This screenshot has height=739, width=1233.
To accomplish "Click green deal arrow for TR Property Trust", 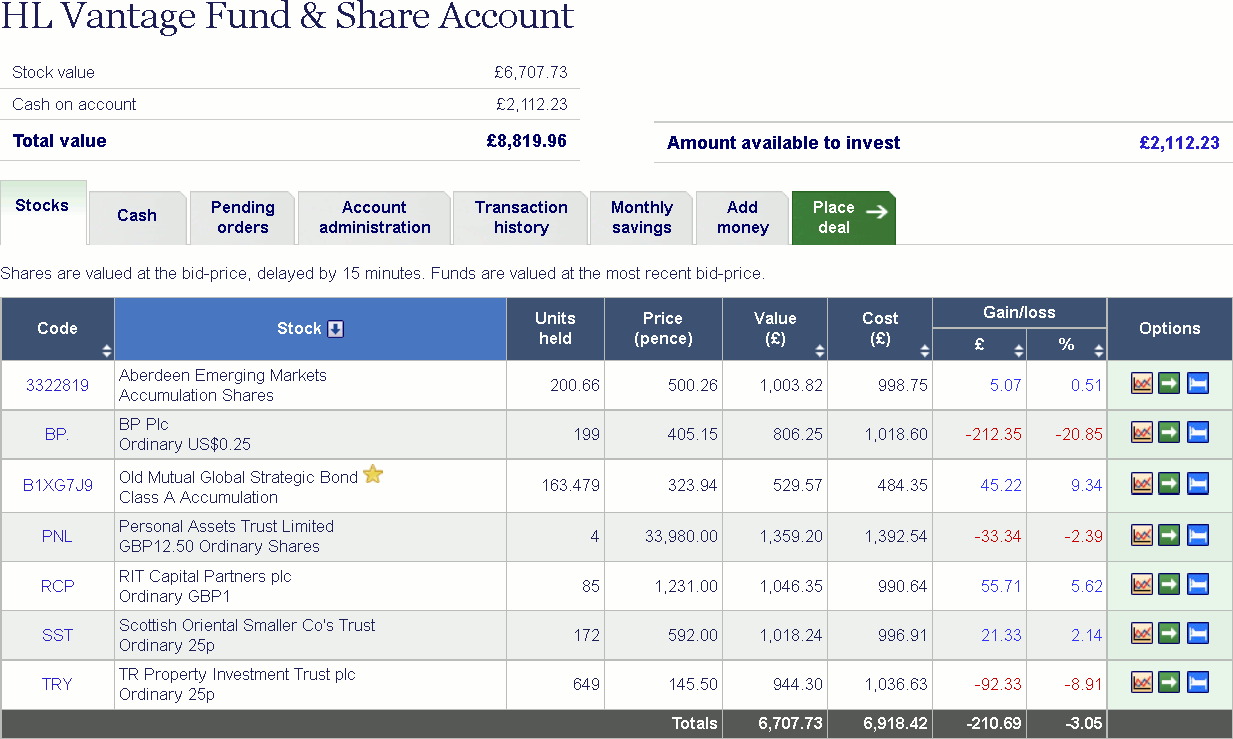I will tap(1169, 683).
